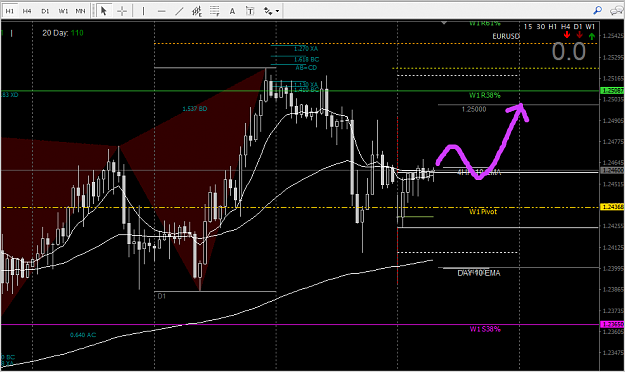Image resolution: width=625 pixels, height=372 pixels.
Task: Switch chart to D1 timeframe in toolbar
Action: click(x=45, y=11)
